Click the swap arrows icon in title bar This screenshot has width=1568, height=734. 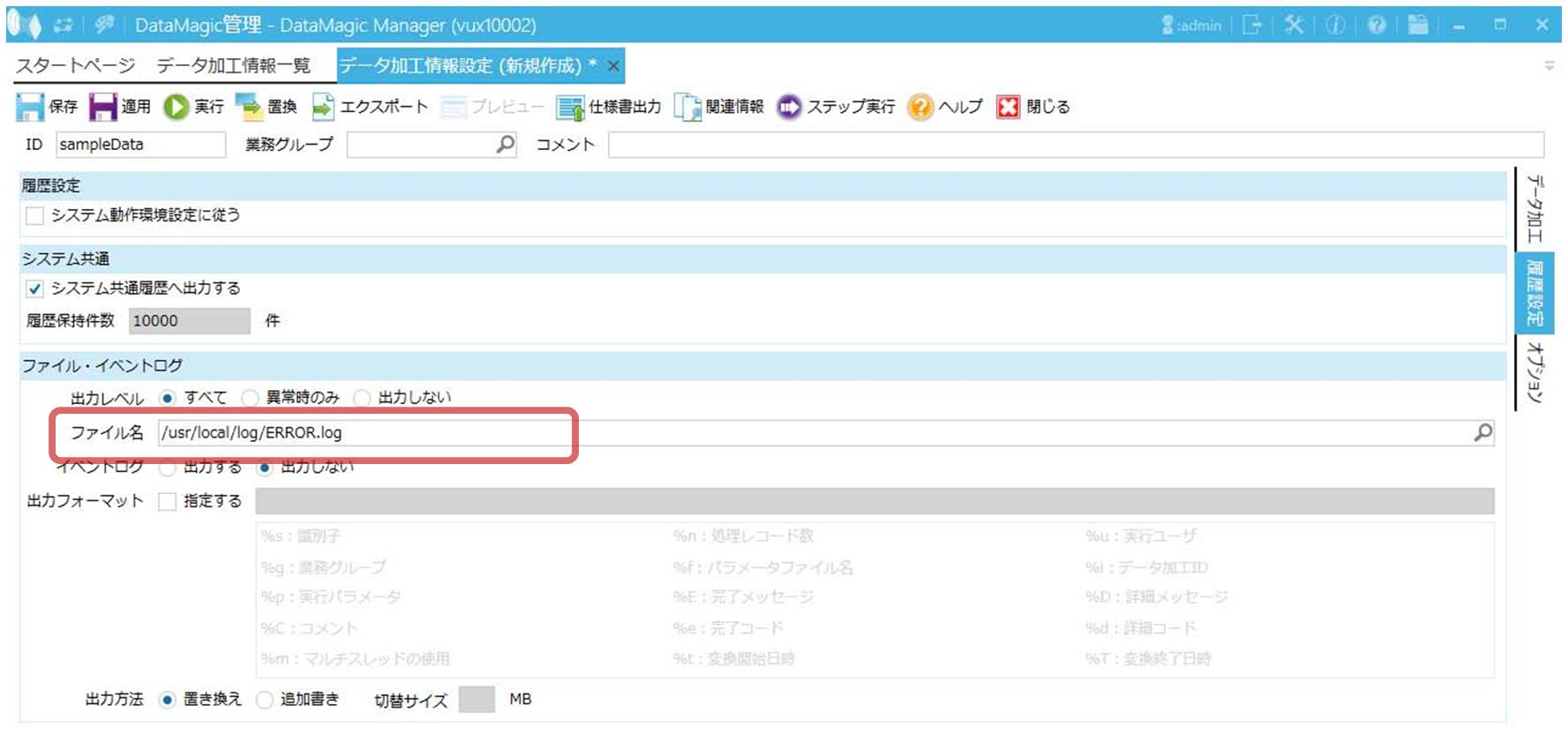pos(64,25)
